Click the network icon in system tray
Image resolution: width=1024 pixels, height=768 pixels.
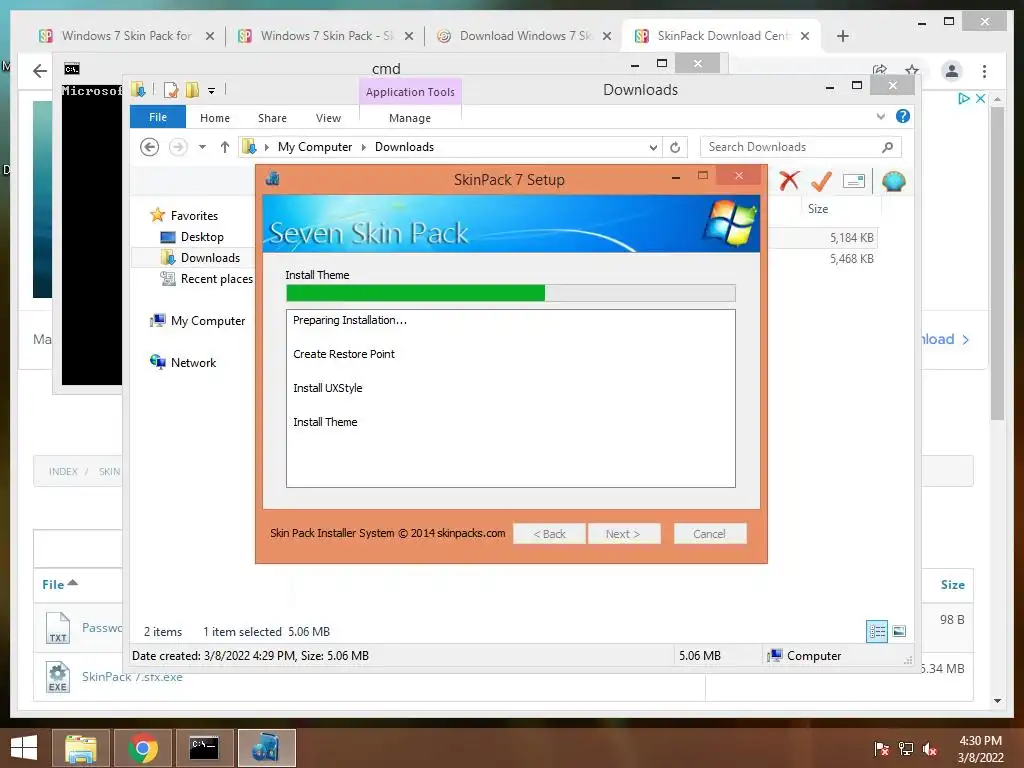click(906, 749)
